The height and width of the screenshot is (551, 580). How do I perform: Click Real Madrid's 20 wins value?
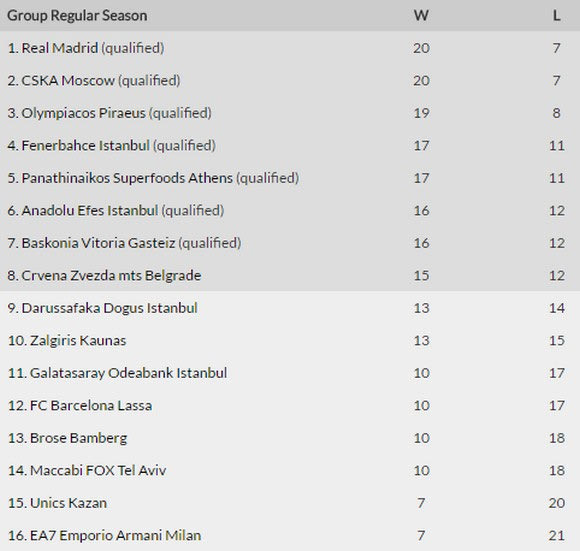(421, 48)
